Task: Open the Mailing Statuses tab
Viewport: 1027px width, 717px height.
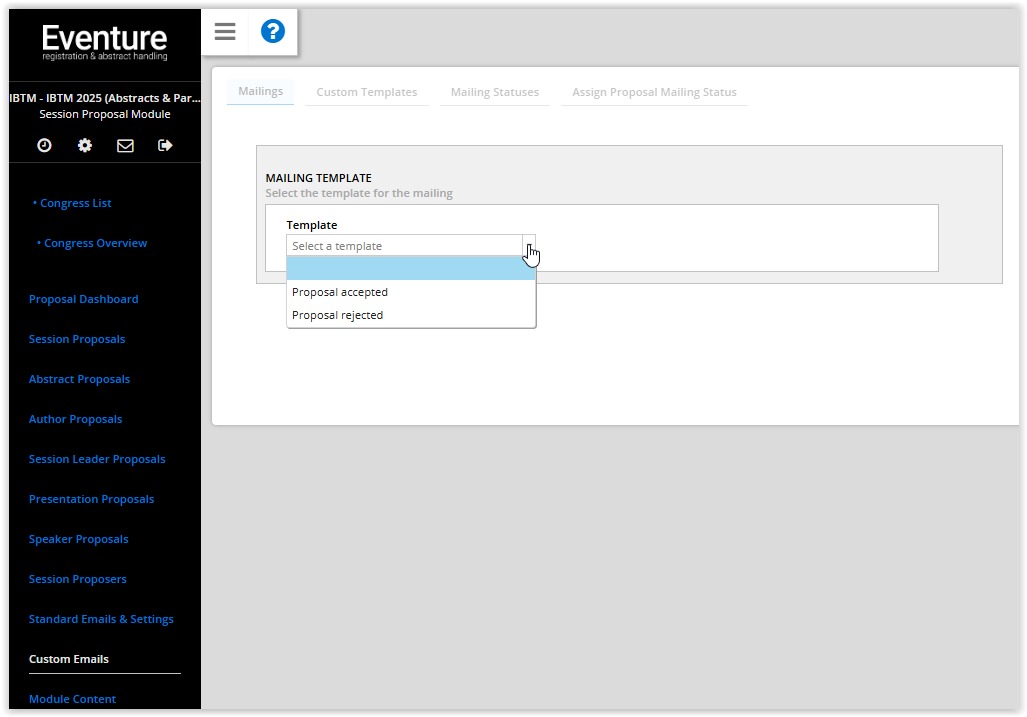Action: coord(494,92)
